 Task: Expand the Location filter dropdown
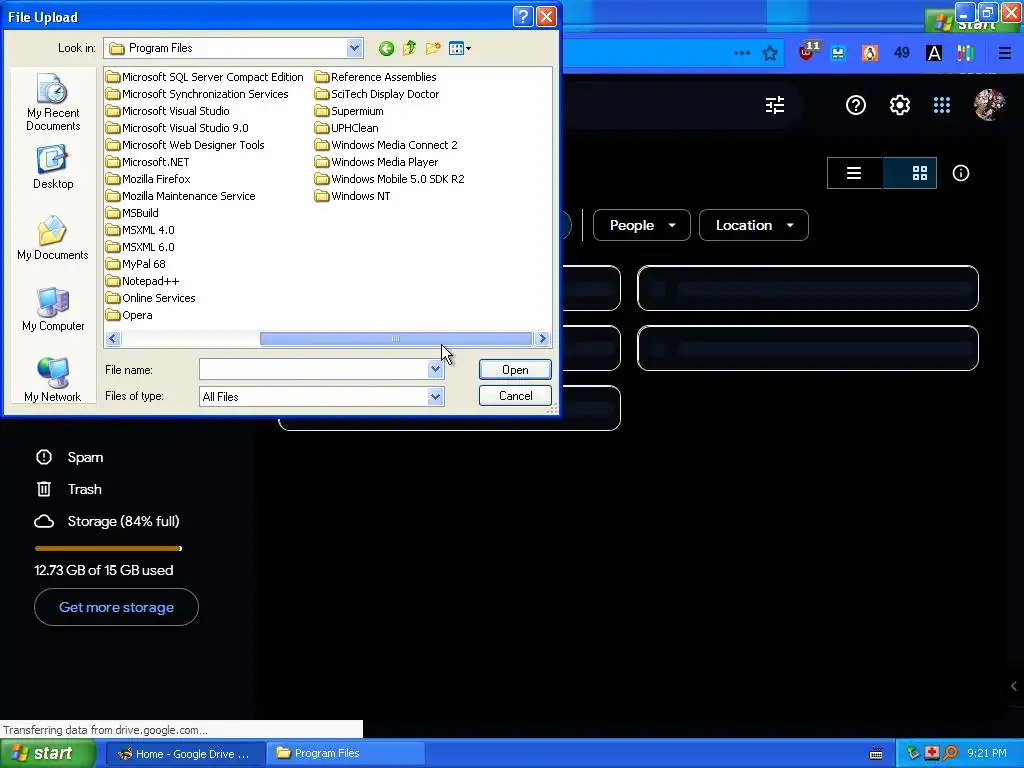(754, 225)
